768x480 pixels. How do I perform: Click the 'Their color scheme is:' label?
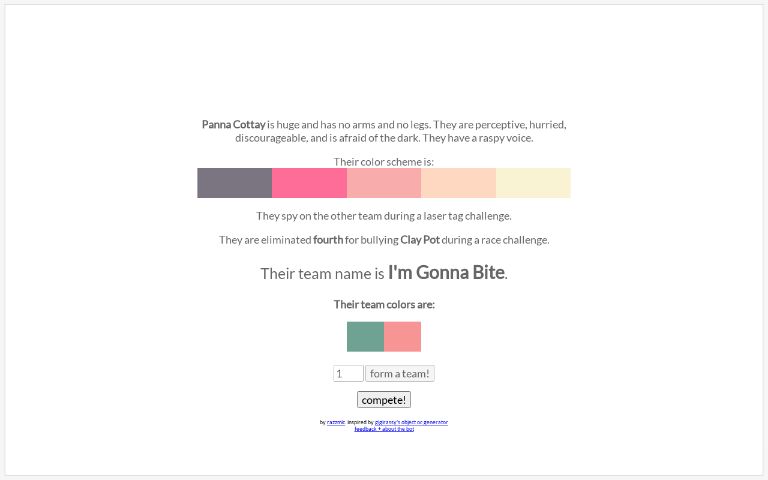coord(384,161)
